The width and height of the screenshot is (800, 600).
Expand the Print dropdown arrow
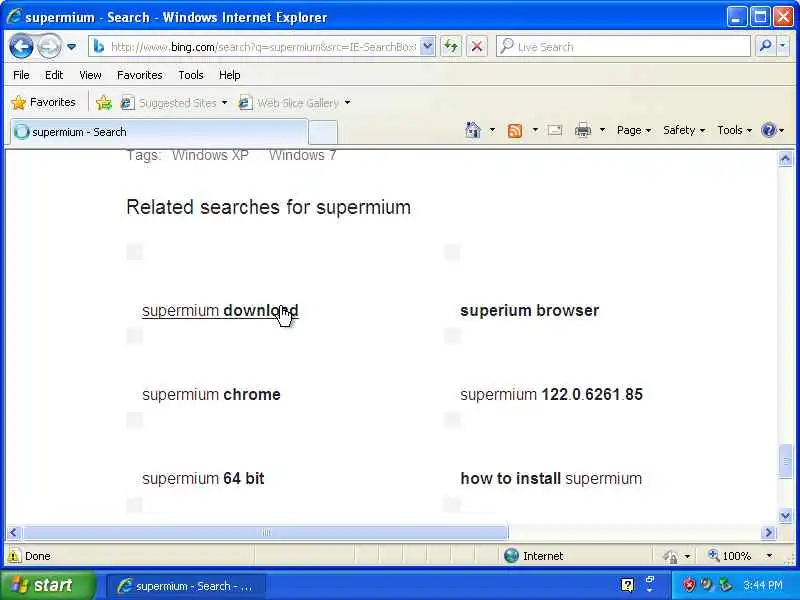[602, 130]
